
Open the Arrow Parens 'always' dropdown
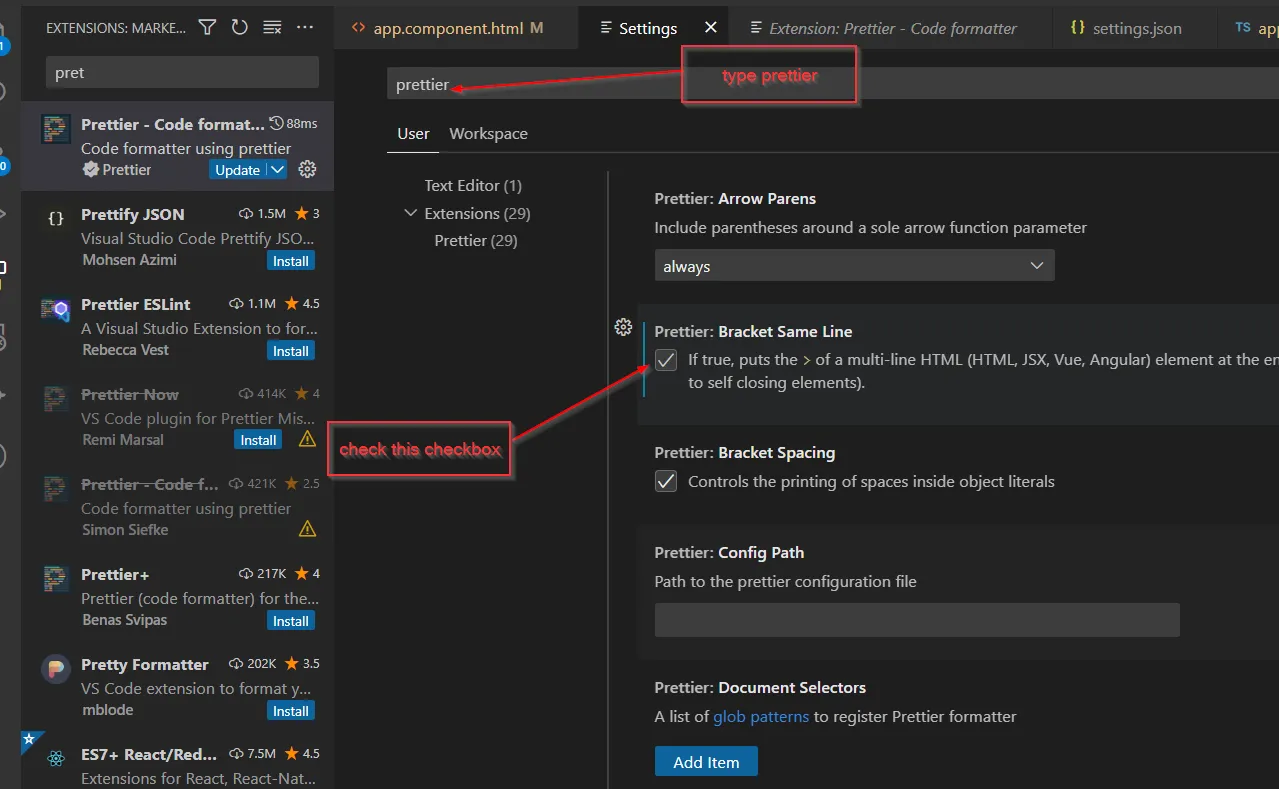click(854, 266)
